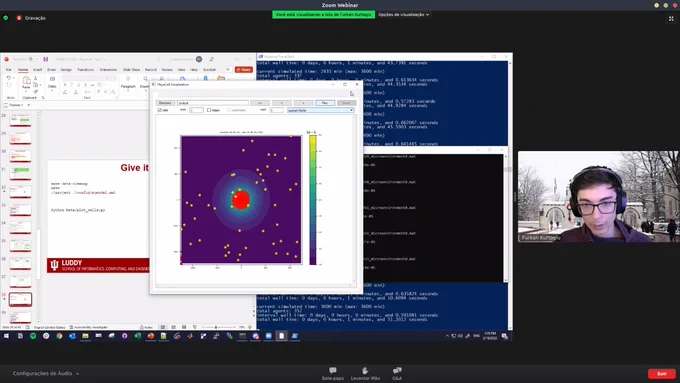
Task: Select slide thumbnail 38 in the slide panel
Action: (20, 299)
